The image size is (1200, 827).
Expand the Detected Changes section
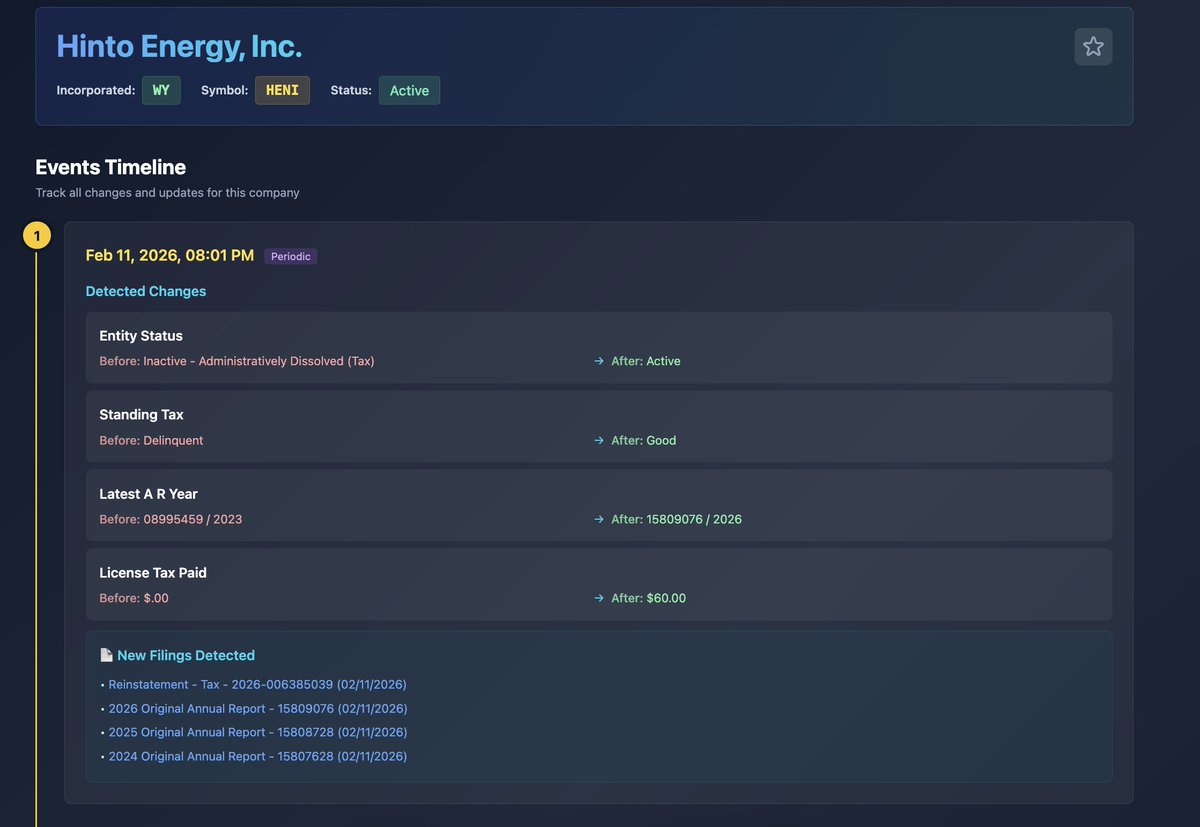tap(145, 291)
